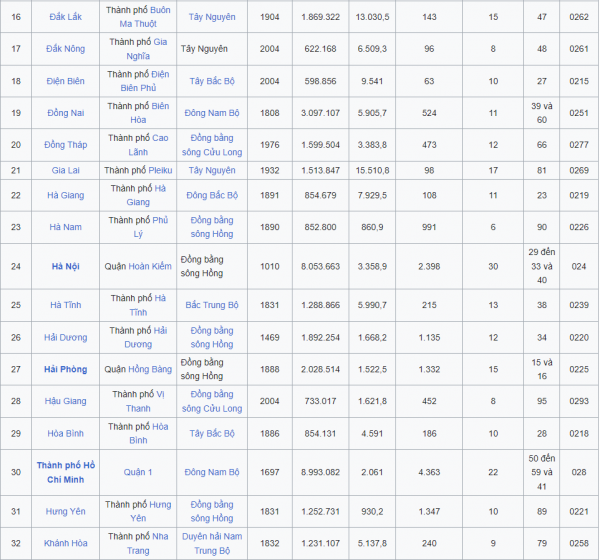Image resolution: width=600 pixels, height=560 pixels.
Task: Open the Hưng Yên province link
Action: [x=65, y=511]
